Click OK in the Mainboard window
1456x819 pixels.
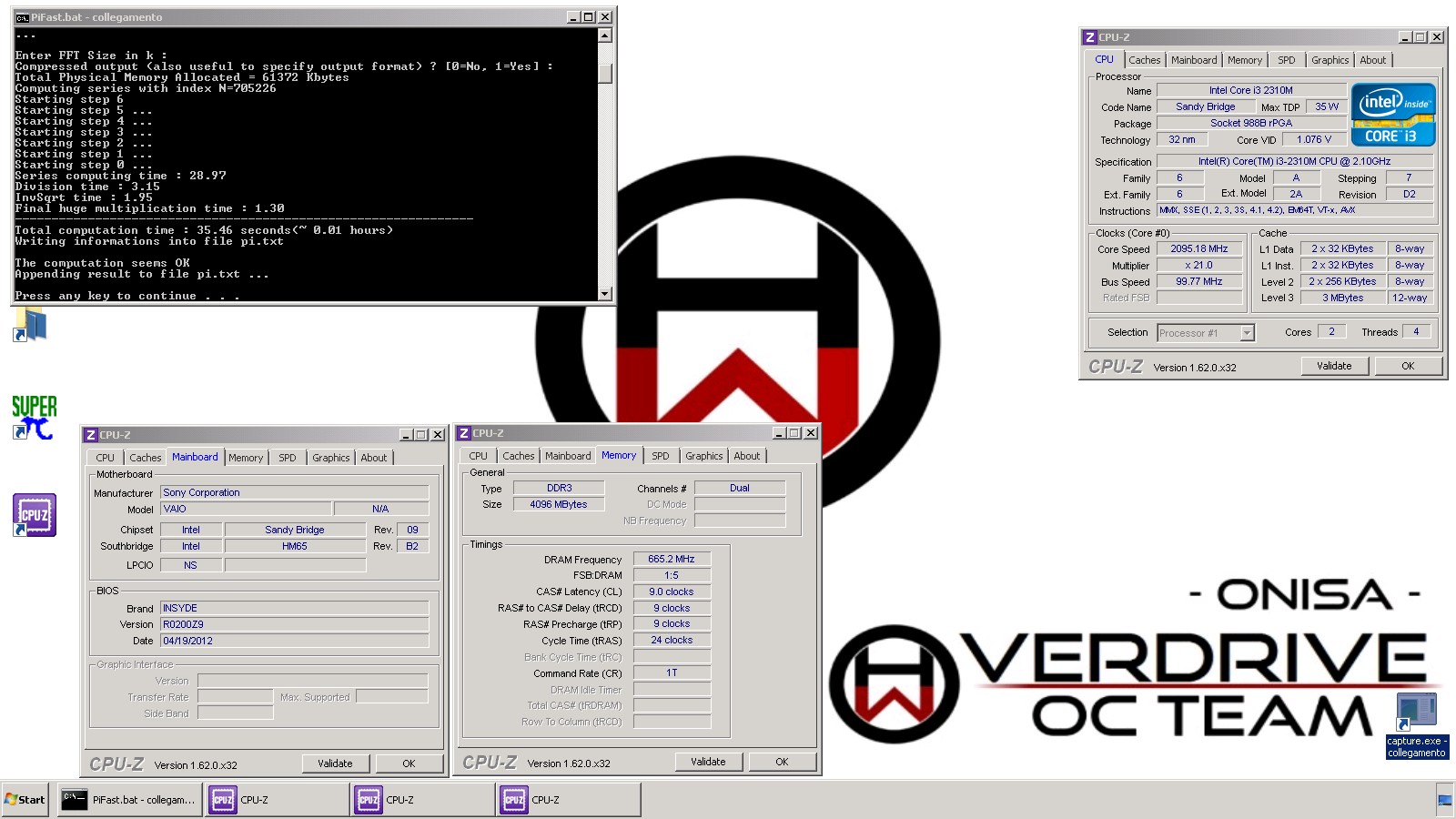pos(409,763)
